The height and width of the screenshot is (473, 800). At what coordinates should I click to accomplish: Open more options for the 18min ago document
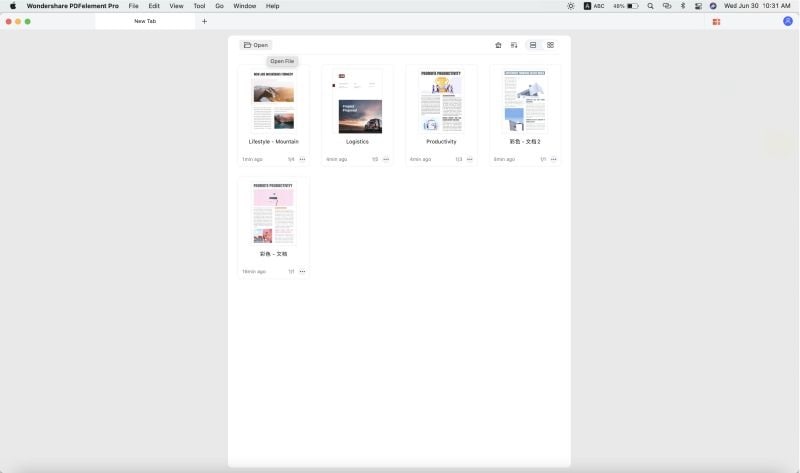[x=303, y=271]
